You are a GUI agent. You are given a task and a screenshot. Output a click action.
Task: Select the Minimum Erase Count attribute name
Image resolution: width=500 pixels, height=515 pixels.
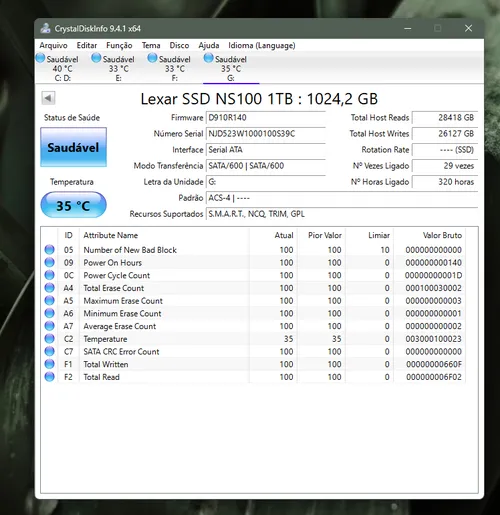(x=122, y=313)
